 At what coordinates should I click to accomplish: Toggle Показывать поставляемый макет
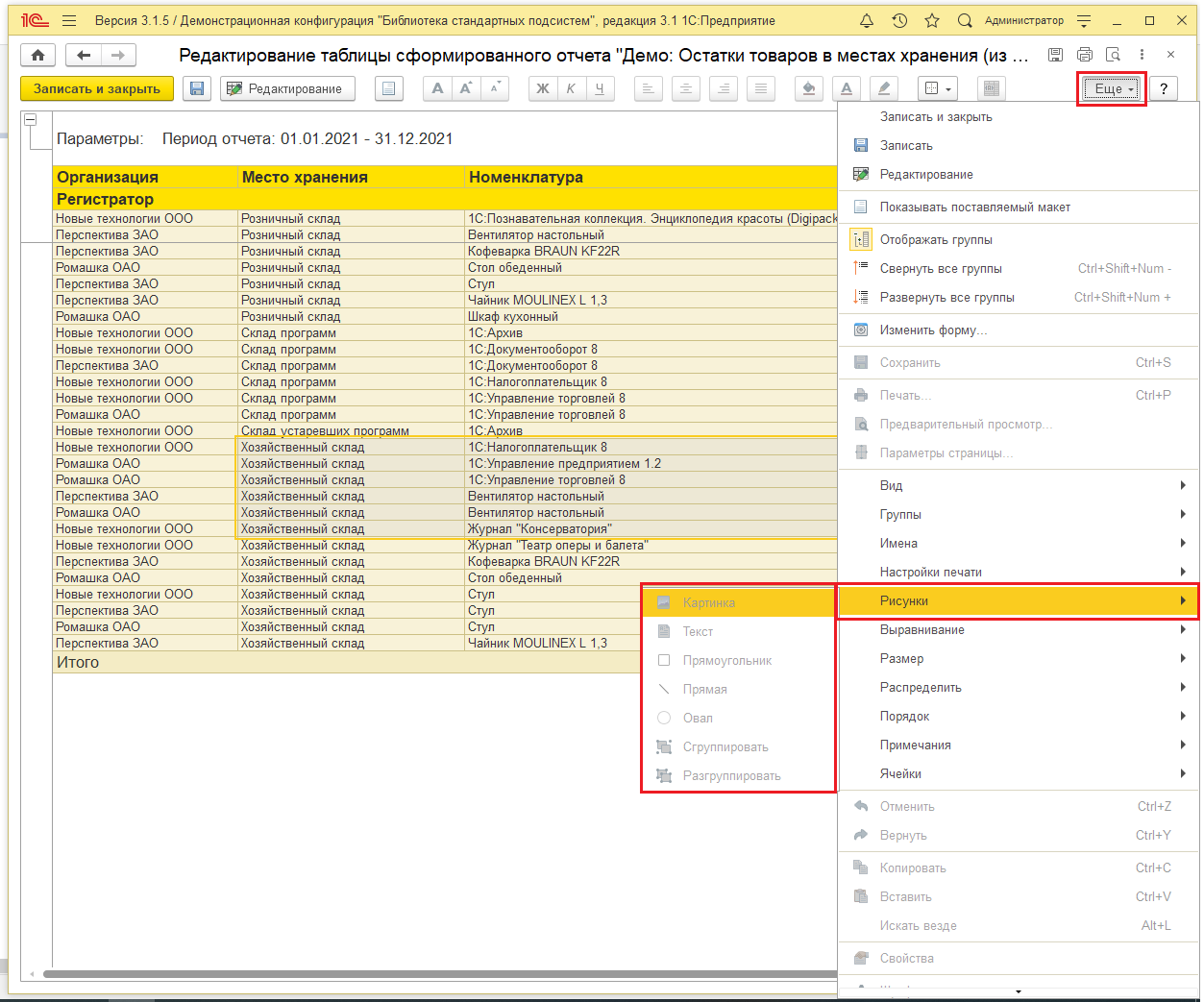1018,207
